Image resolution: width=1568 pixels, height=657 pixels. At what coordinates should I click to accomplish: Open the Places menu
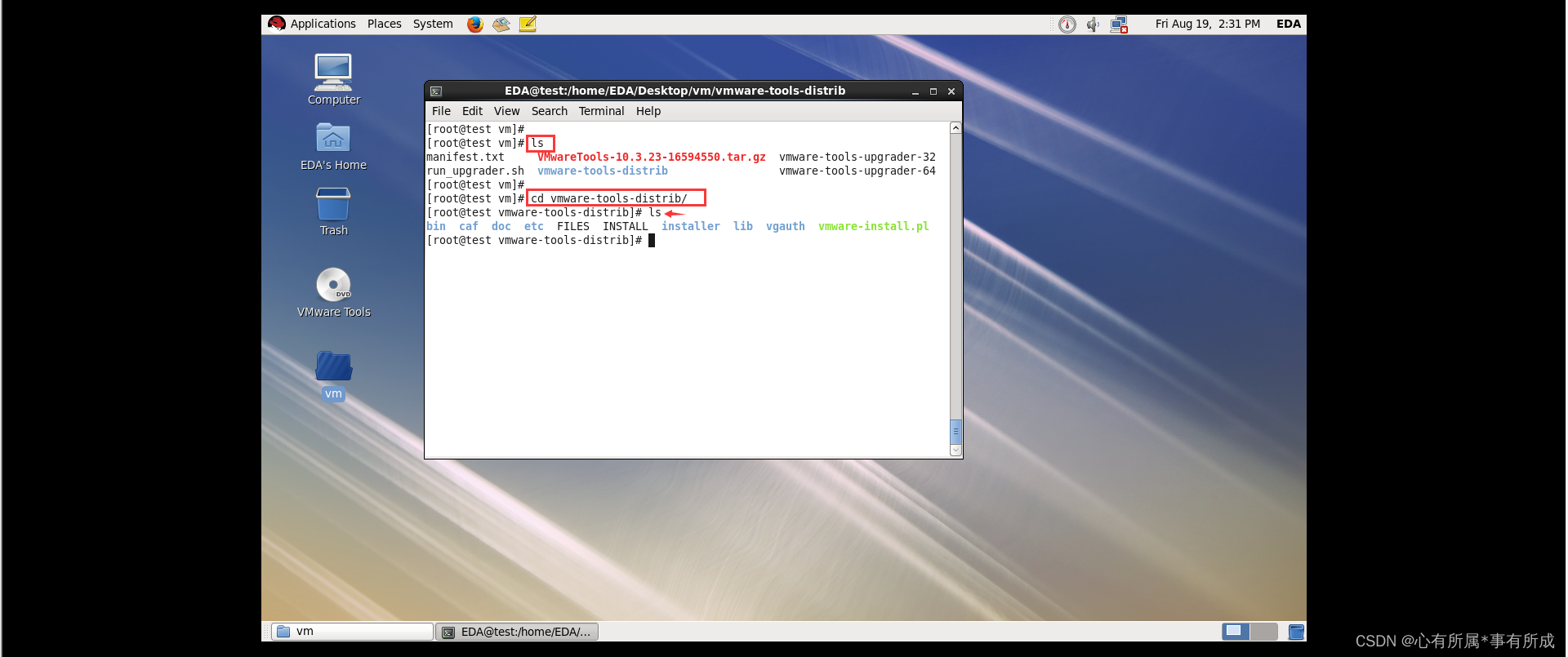click(x=384, y=24)
